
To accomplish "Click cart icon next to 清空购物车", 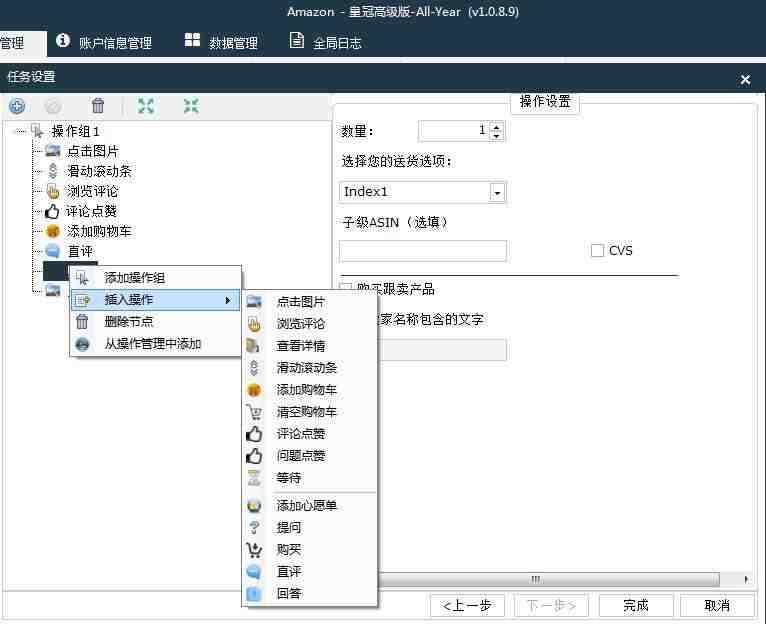I will pyautogui.click(x=254, y=412).
